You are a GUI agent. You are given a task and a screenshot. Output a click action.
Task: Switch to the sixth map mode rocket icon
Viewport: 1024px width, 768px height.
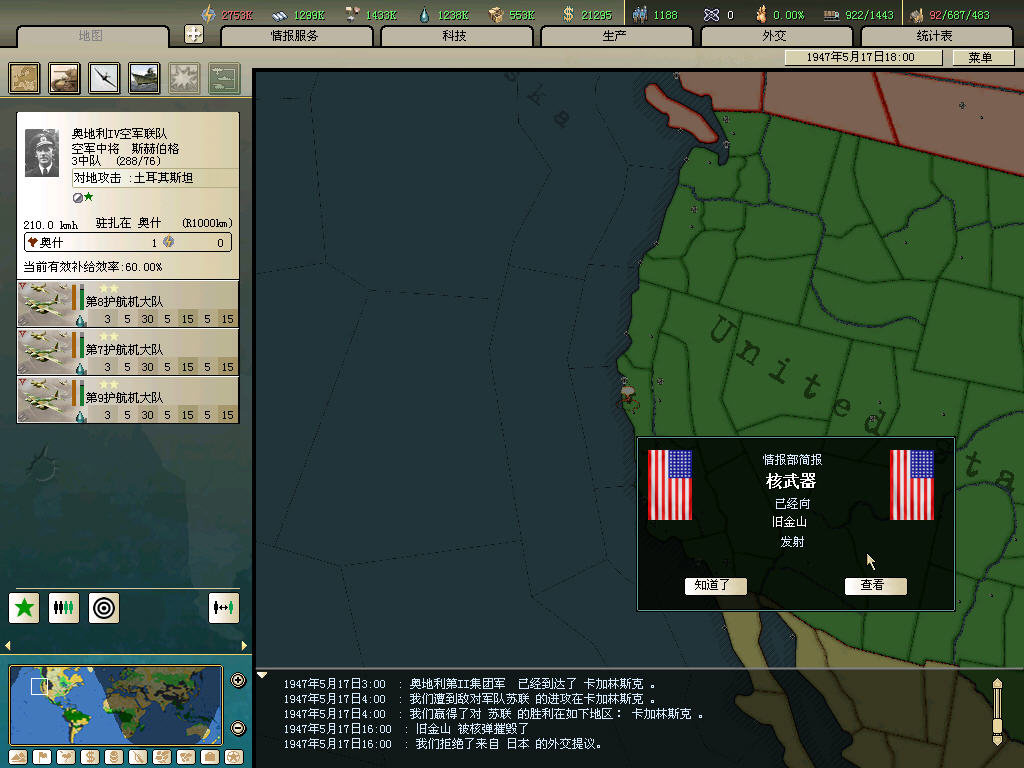(138, 758)
